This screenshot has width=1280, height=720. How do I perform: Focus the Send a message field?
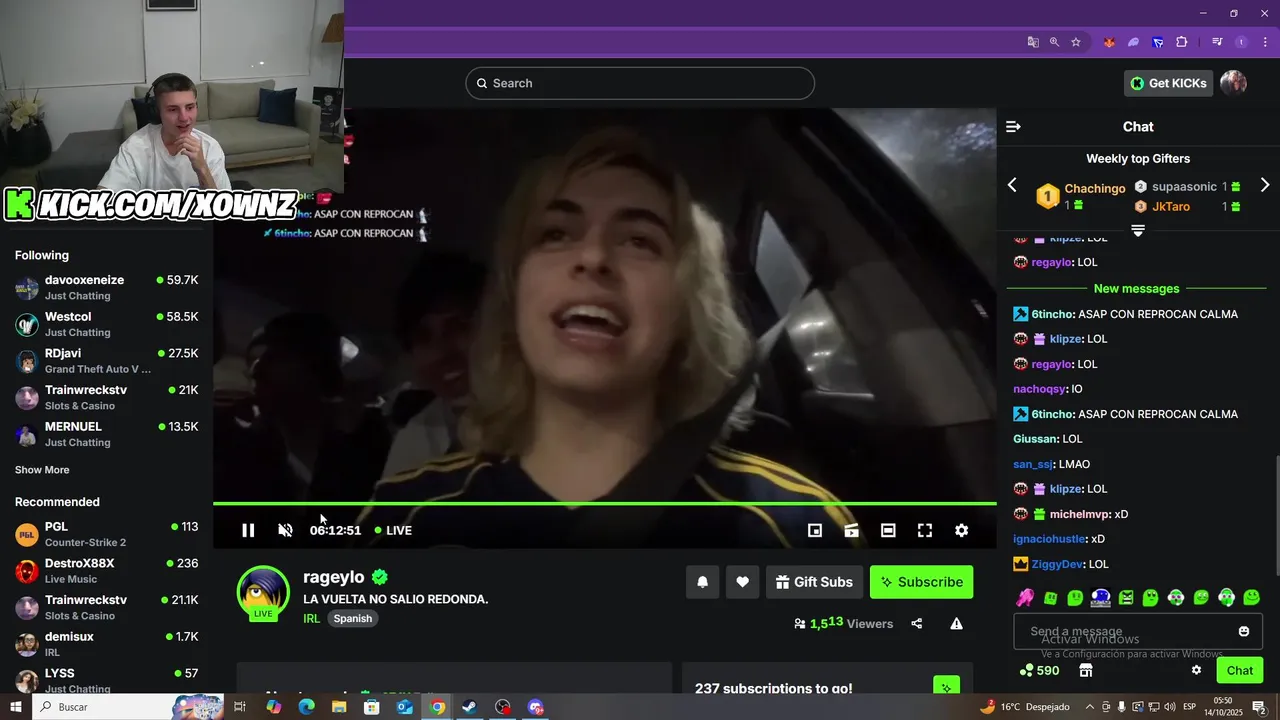[1138, 632]
